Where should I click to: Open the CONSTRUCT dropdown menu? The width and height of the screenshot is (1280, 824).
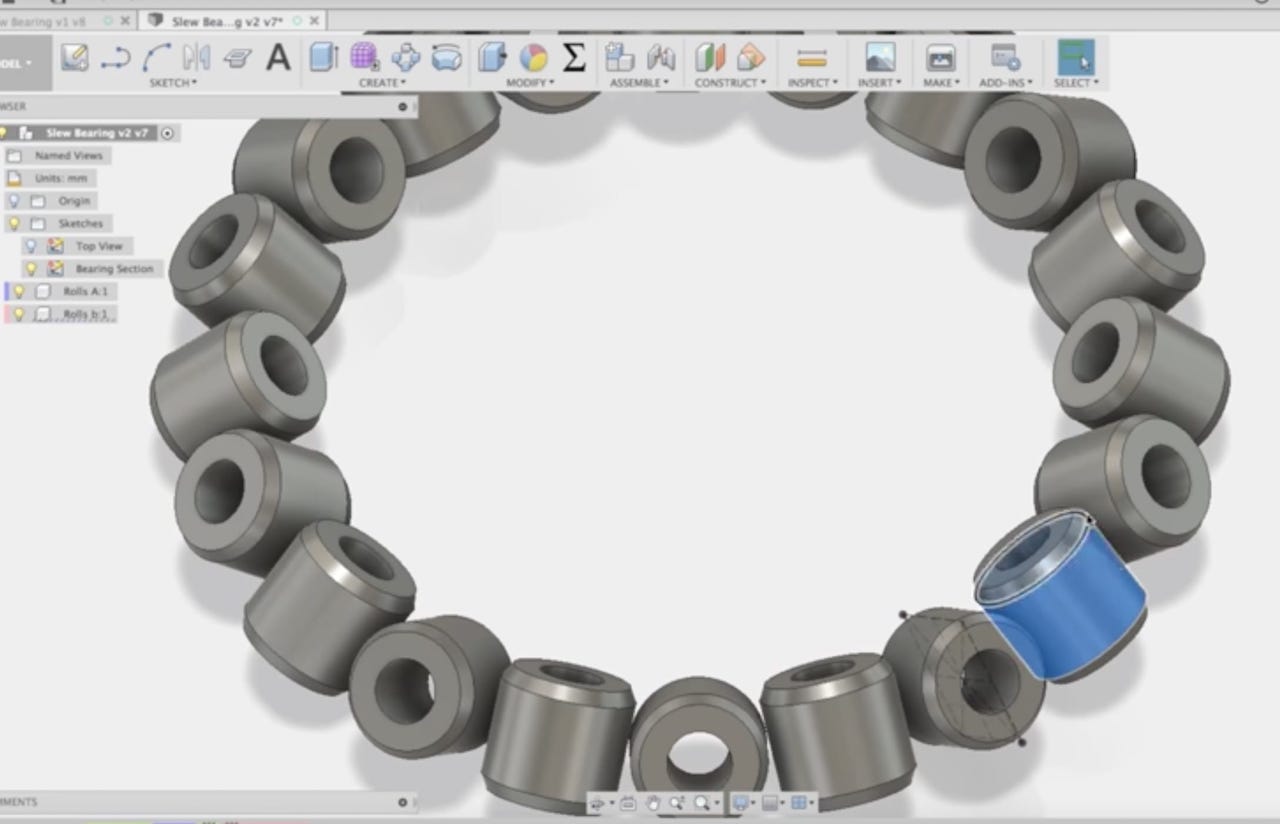pyautogui.click(x=730, y=83)
